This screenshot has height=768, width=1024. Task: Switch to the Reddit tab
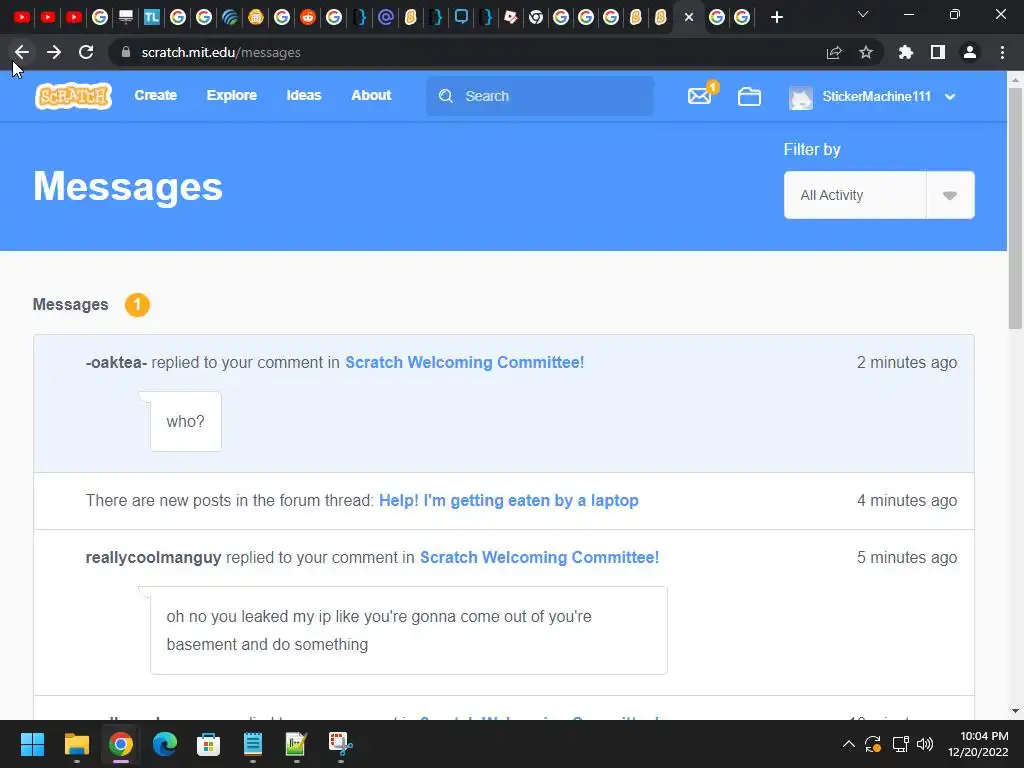(308, 18)
